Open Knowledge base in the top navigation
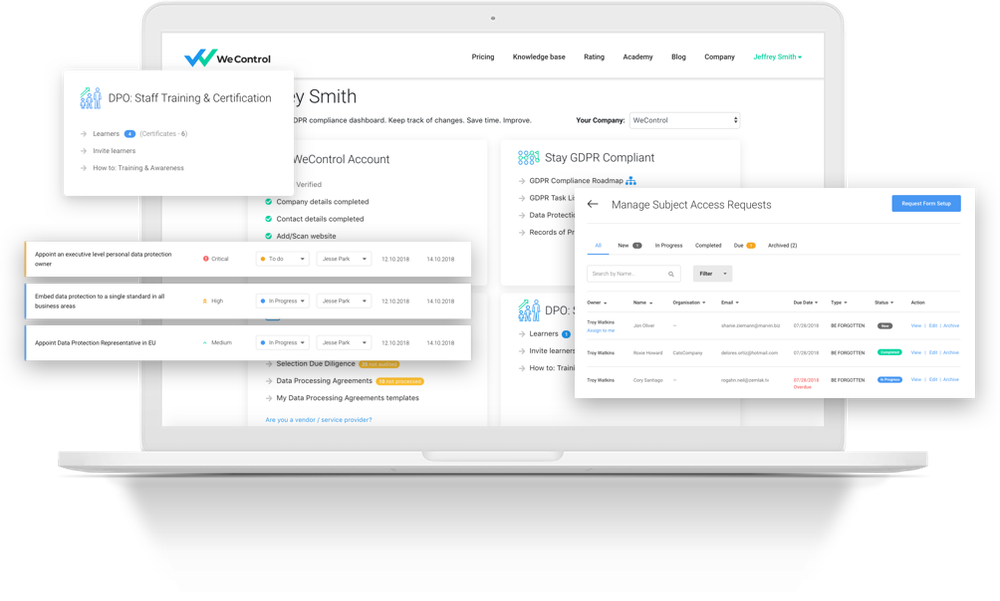The image size is (1000, 601). click(539, 57)
